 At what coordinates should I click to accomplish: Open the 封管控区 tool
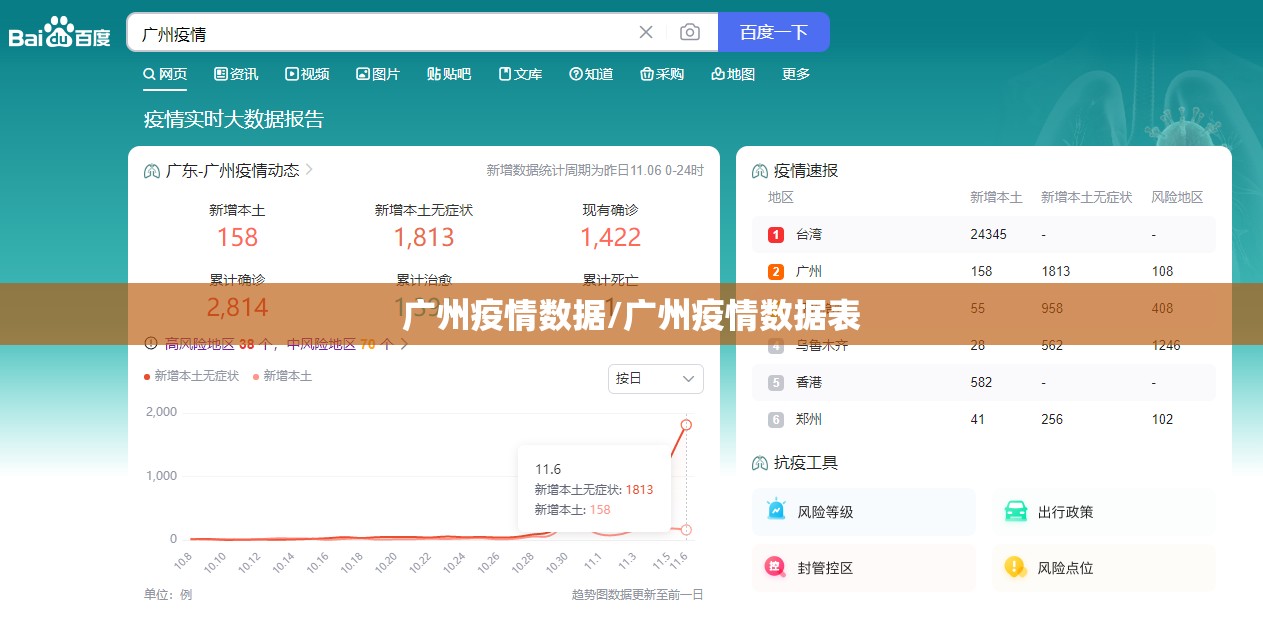pos(864,567)
